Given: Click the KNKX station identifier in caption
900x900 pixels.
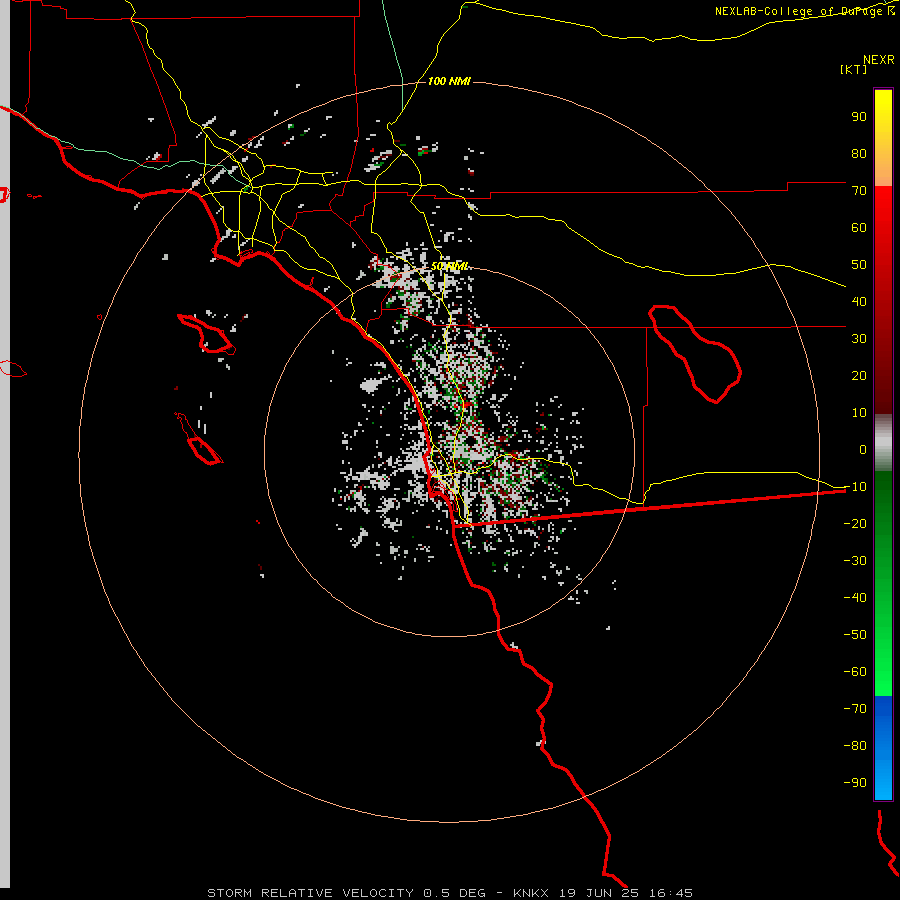Looking at the screenshot, I should click(x=531, y=893).
